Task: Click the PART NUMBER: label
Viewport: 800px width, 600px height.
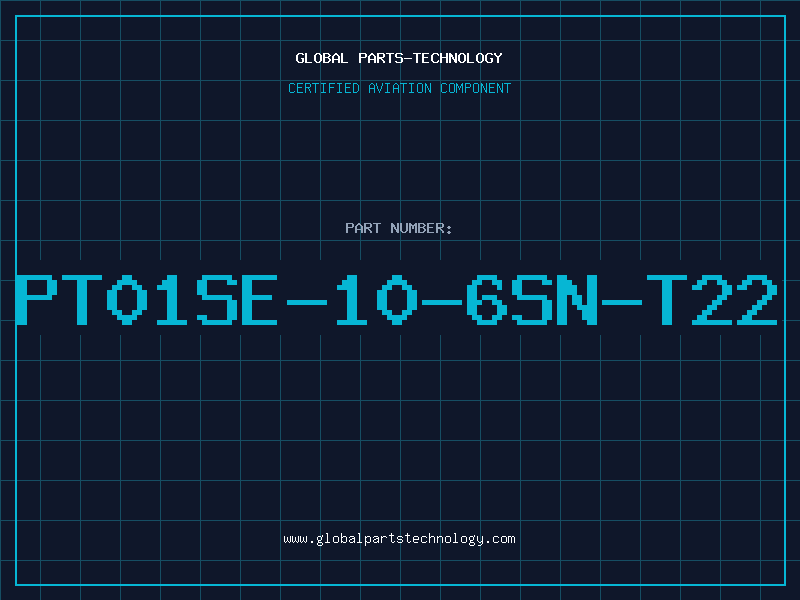Action: coord(399,228)
